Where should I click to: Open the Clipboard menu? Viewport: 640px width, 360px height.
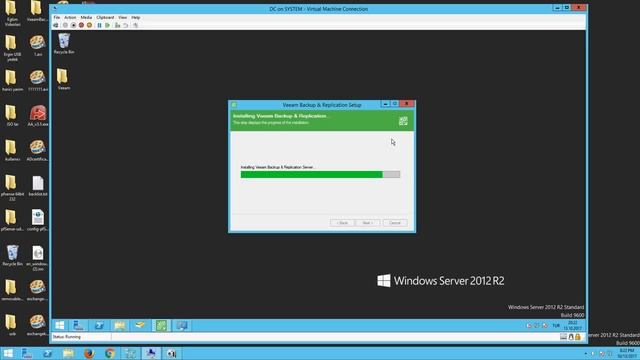tap(105, 18)
